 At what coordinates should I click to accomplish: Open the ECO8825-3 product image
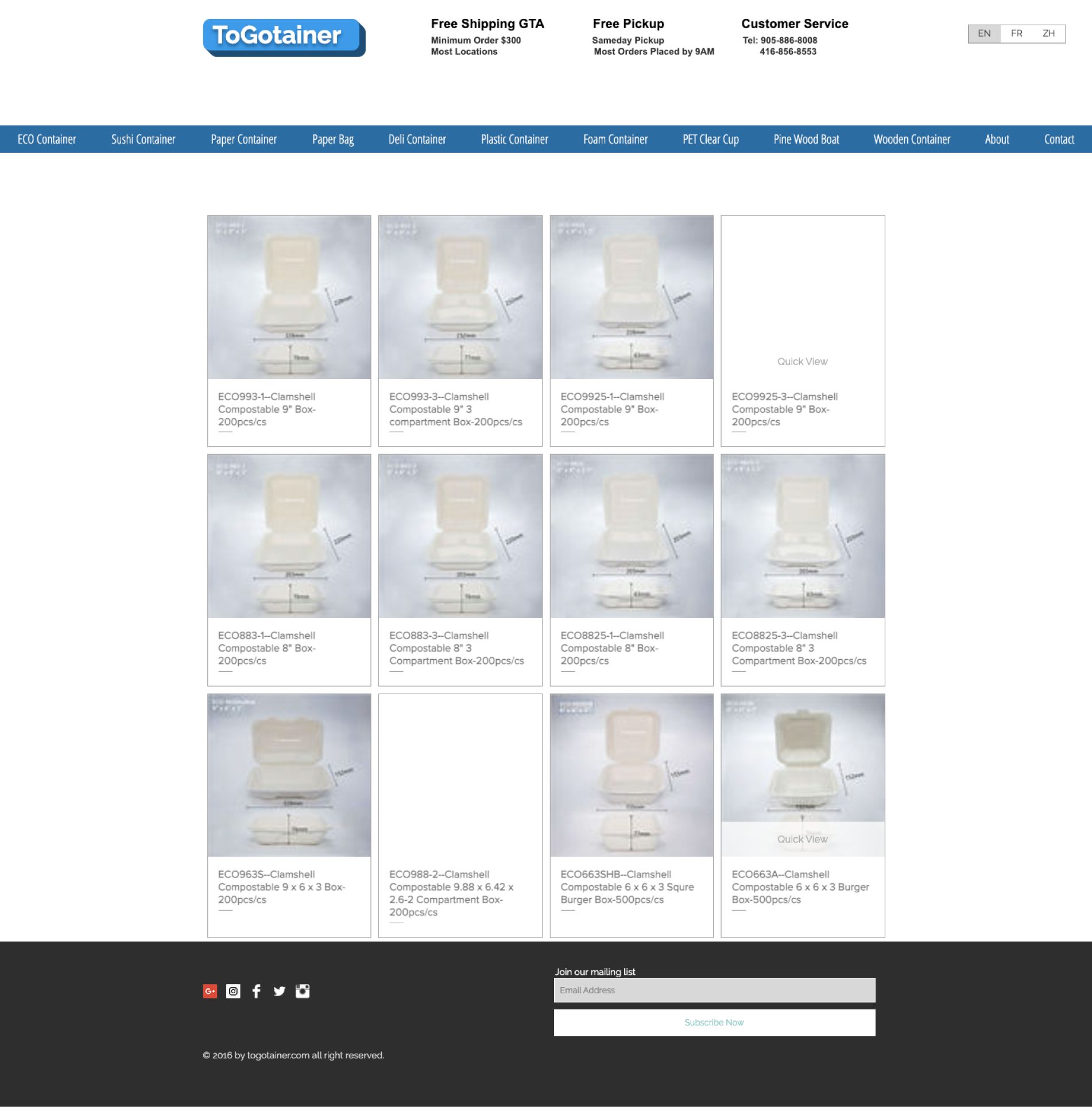pyautogui.click(x=803, y=536)
